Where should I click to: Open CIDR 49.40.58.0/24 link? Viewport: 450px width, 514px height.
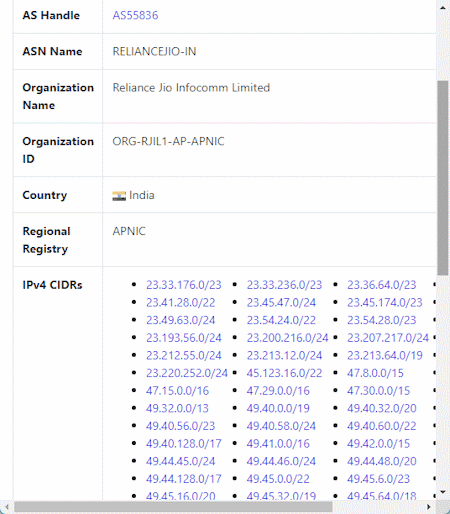[x=281, y=426]
